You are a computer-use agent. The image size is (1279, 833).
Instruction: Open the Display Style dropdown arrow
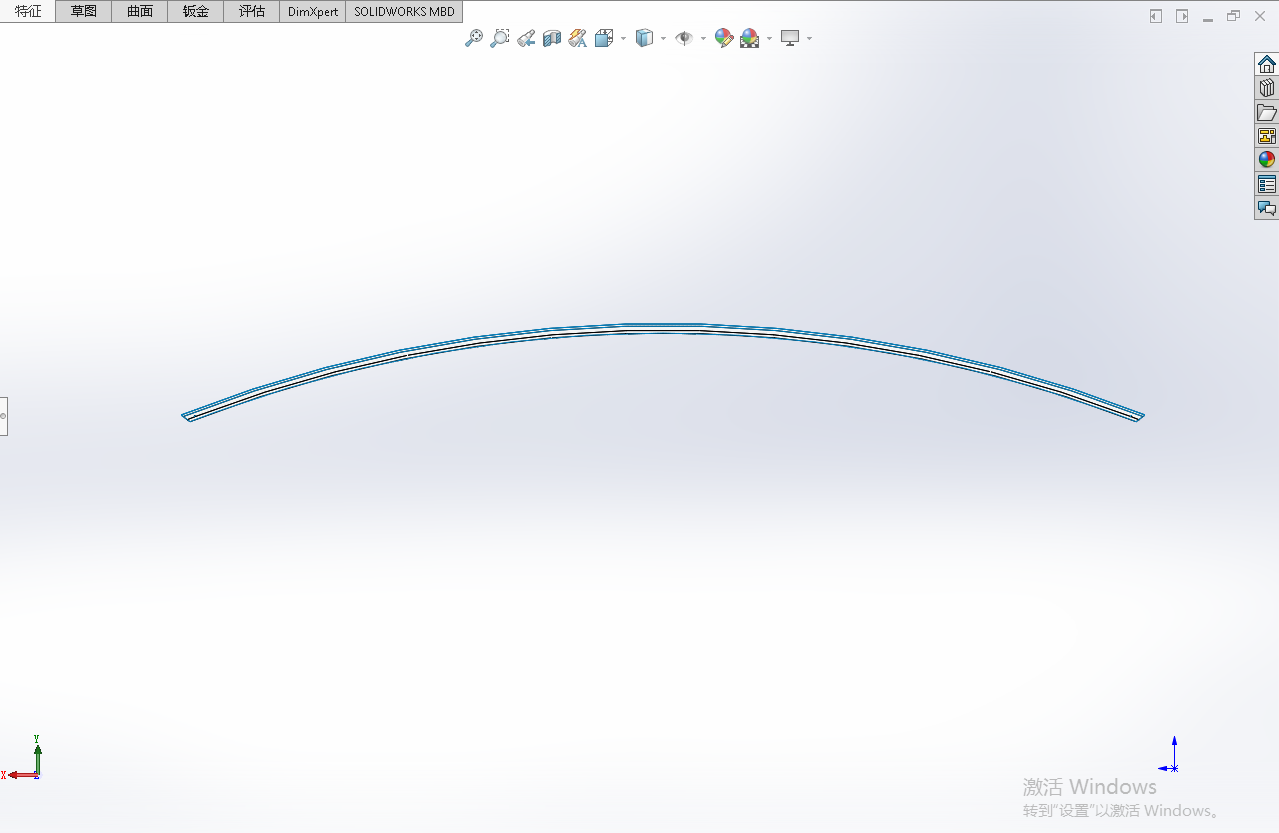(663, 39)
